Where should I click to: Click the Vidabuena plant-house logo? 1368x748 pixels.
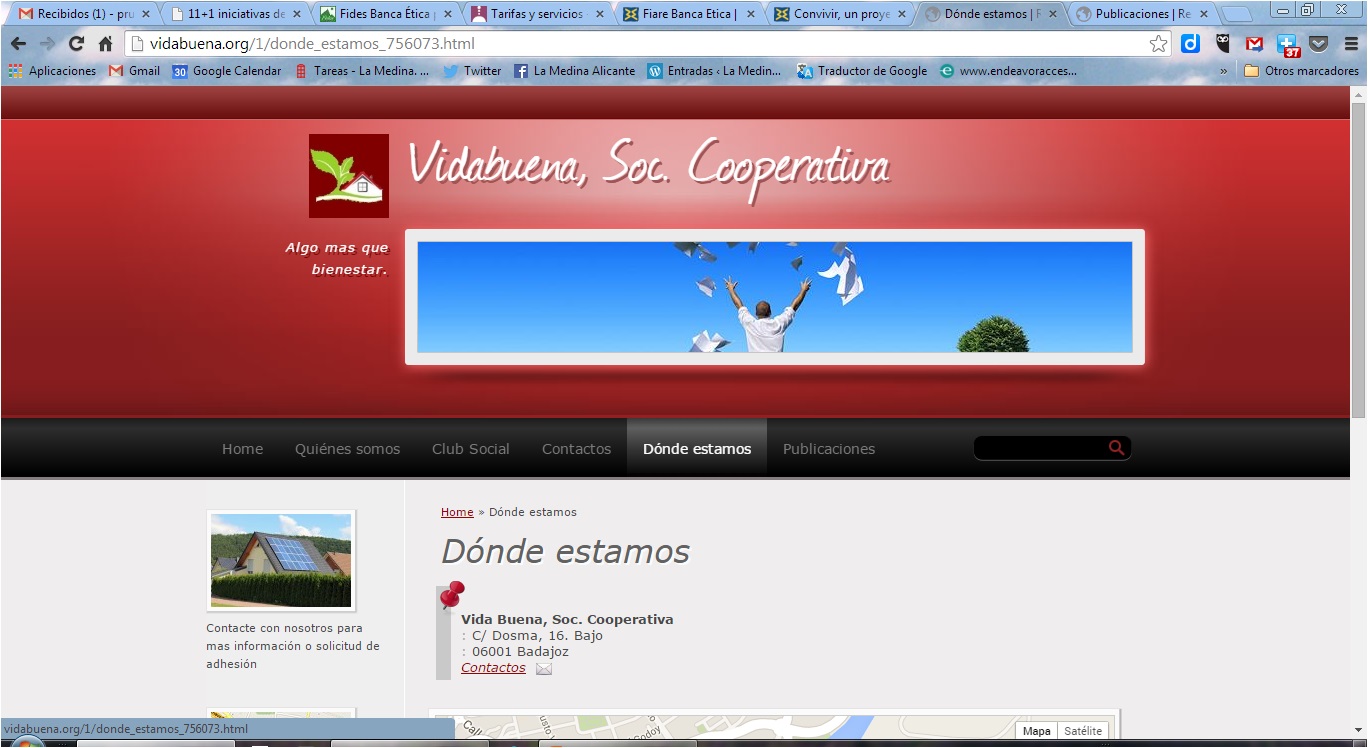click(349, 176)
